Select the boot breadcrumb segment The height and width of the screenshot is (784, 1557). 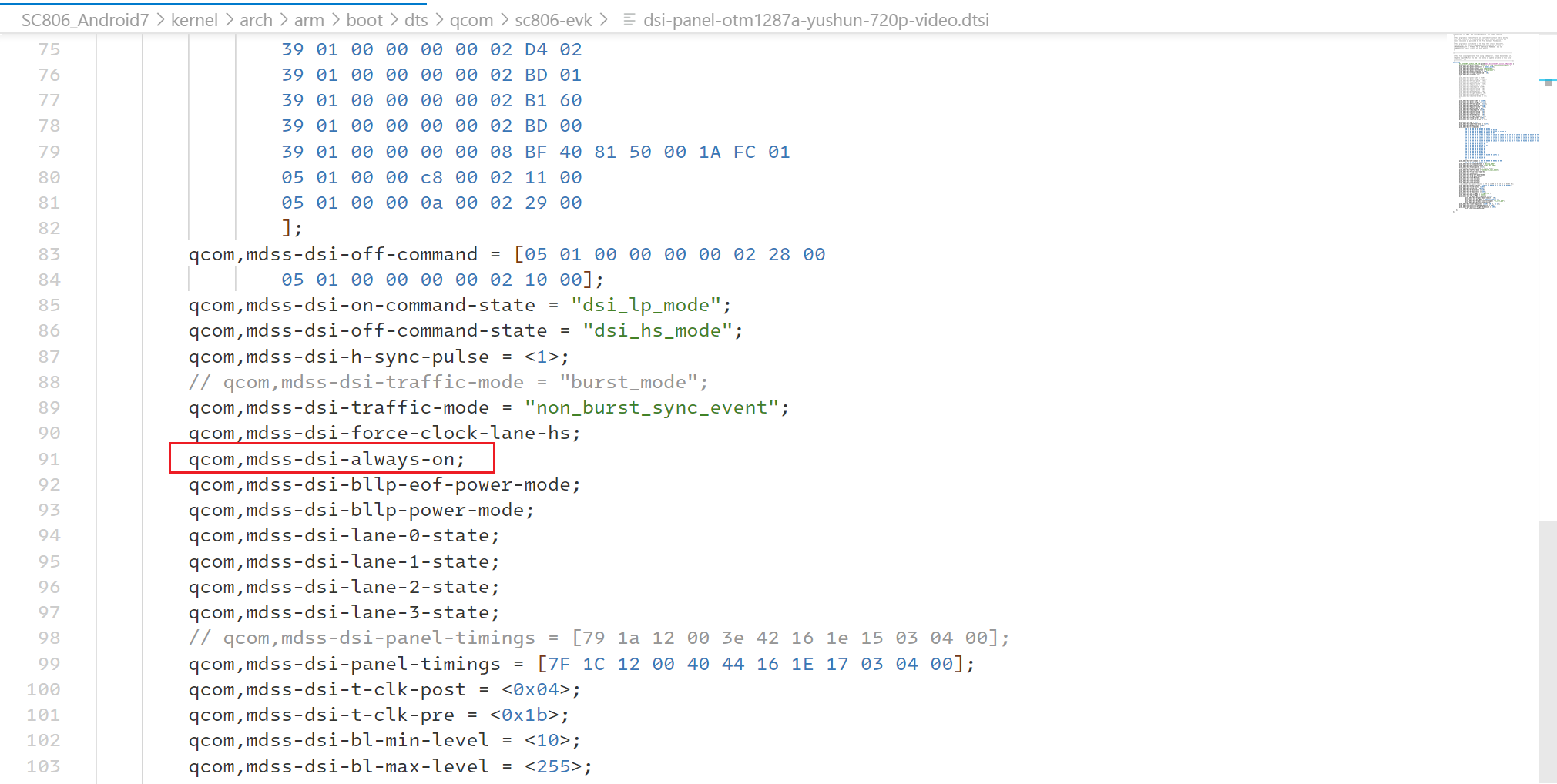pos(364,20)
